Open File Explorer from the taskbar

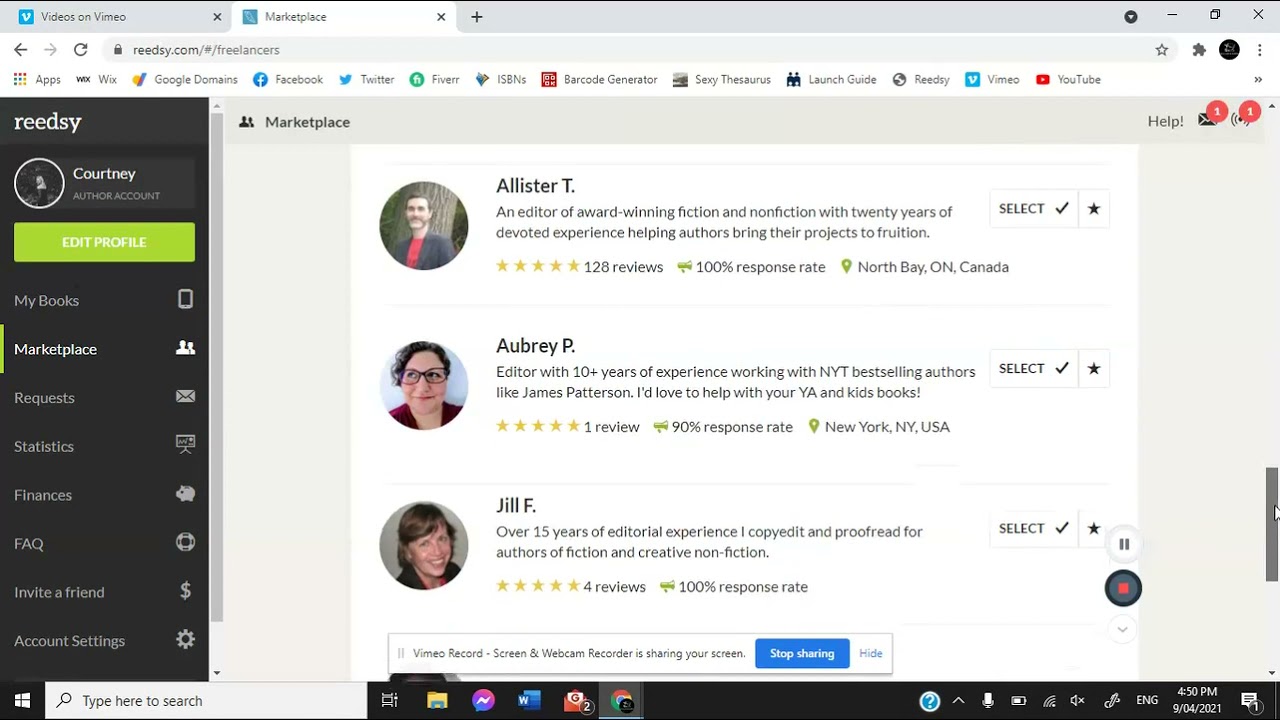[x=437, y=701]
